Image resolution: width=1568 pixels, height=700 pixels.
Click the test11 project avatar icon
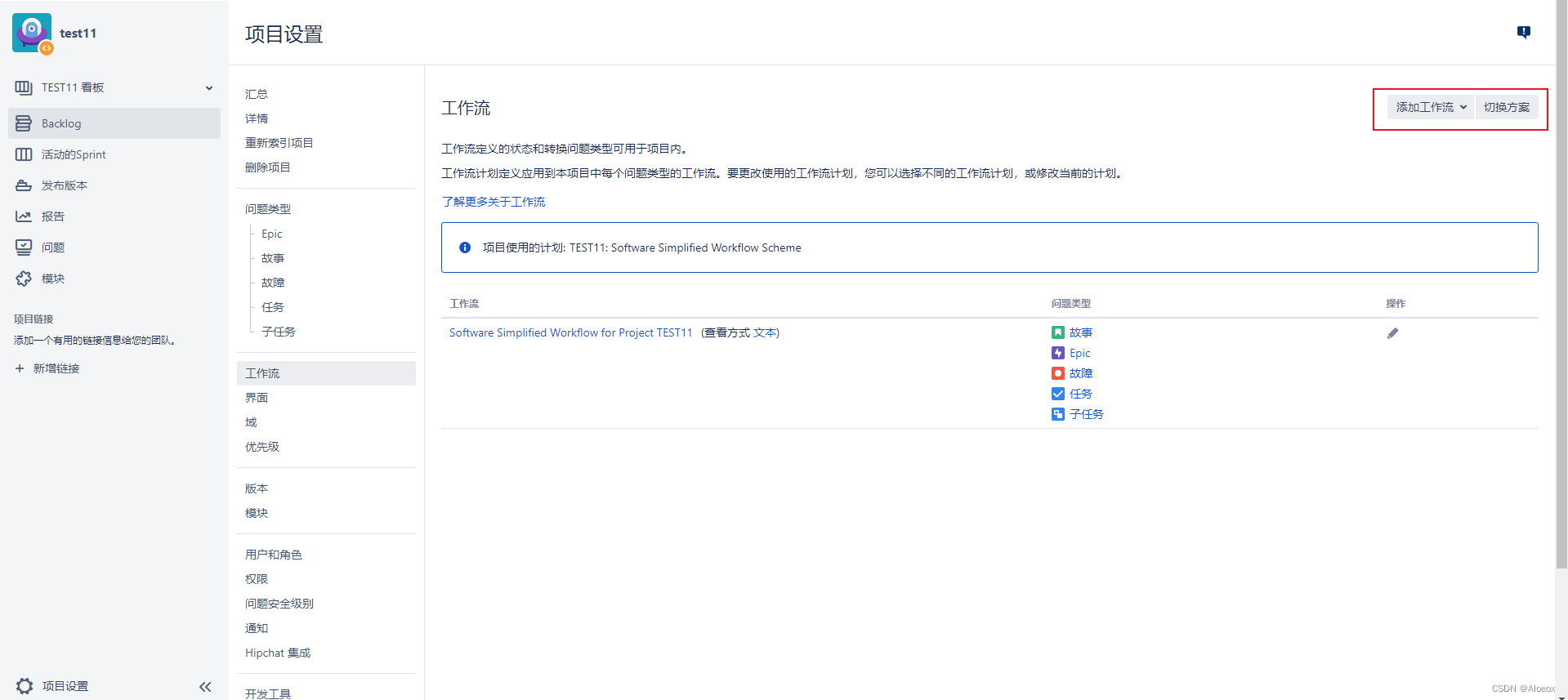tap(33, 33)
